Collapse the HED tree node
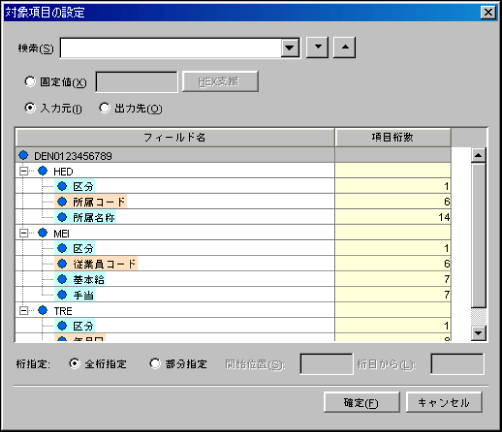The image size is (502, 432). (24, 171)
